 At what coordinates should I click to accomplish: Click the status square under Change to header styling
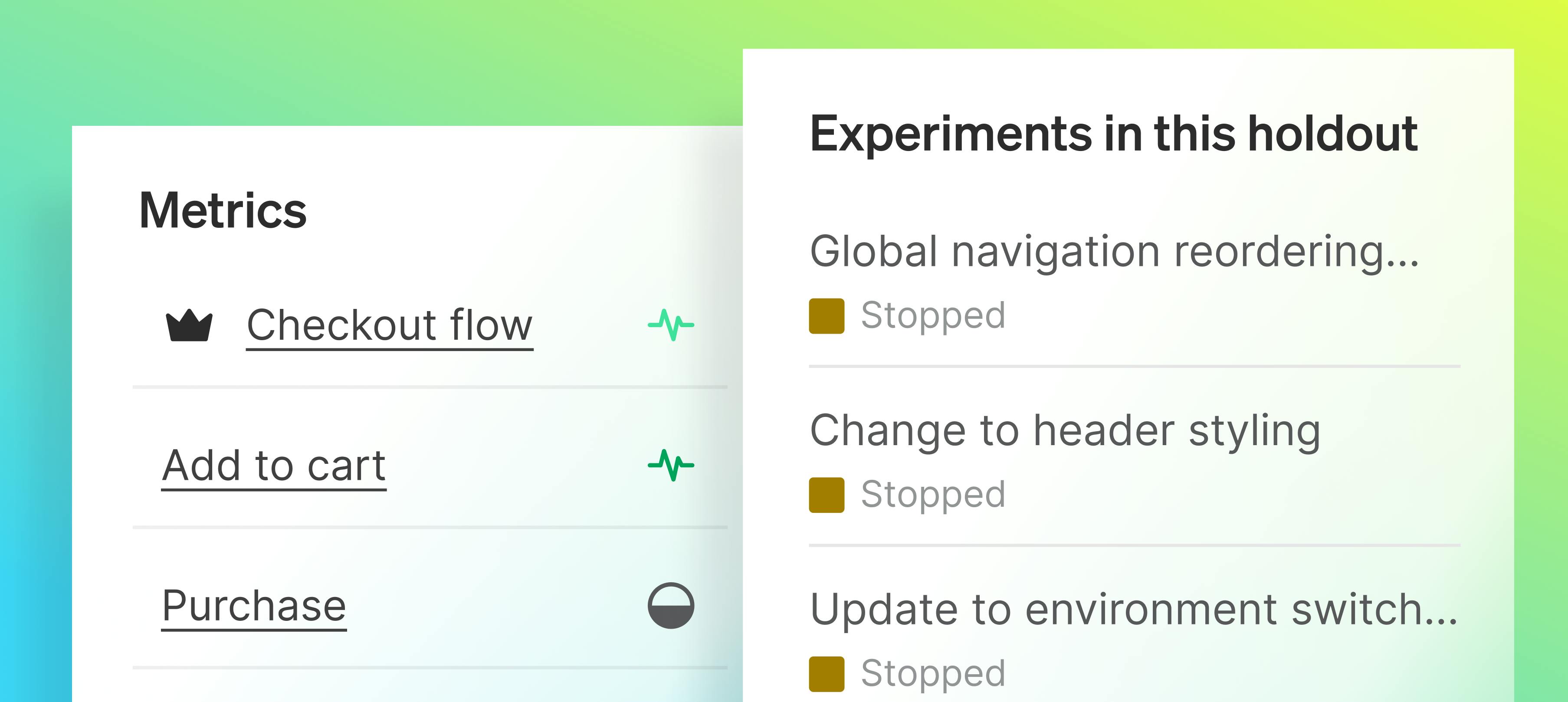(826, 495)
